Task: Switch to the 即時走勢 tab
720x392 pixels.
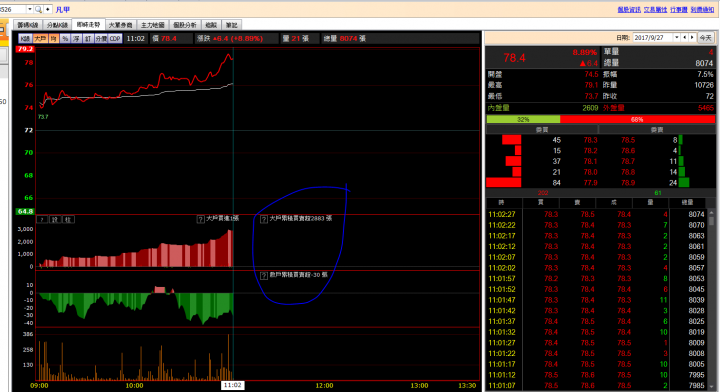Action: pos(89,24)
